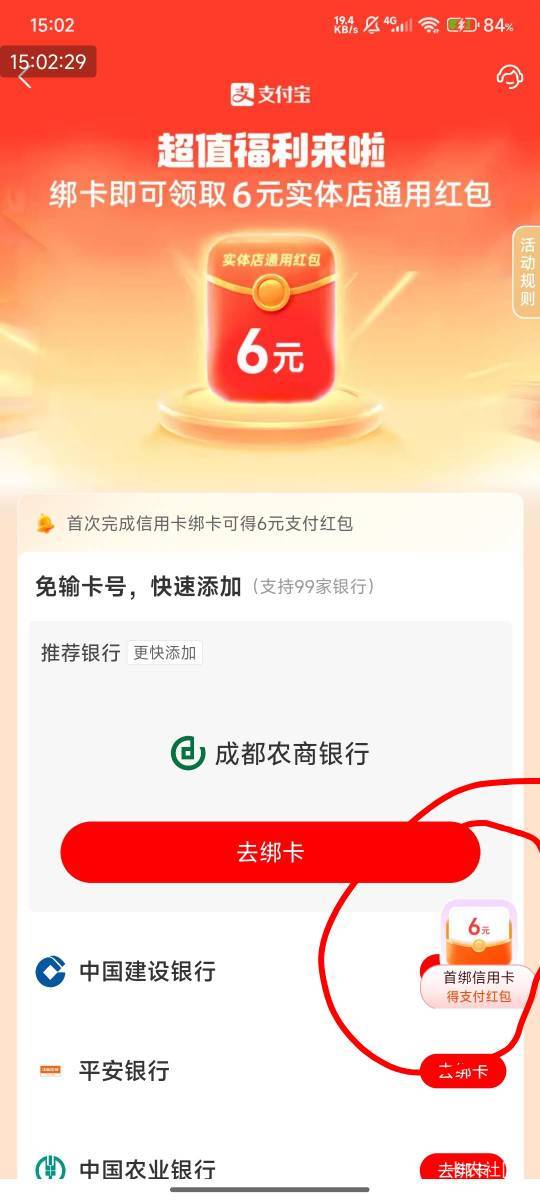This screenshot has width=540, height=1200.
Task: Tap the 平安银行 logo icon
Action: pyautogui.click(x=50, y=1071)
